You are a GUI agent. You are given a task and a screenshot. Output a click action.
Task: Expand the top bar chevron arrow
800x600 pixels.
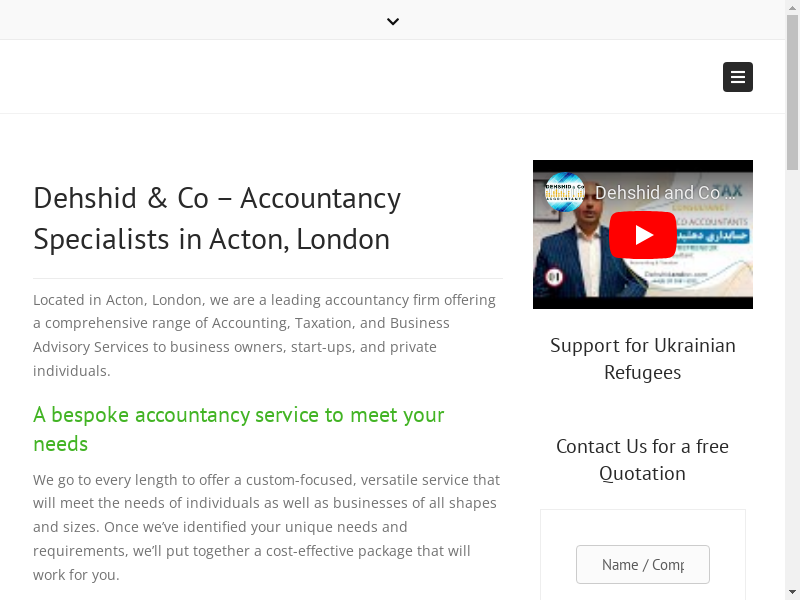[x=393, y=21]
